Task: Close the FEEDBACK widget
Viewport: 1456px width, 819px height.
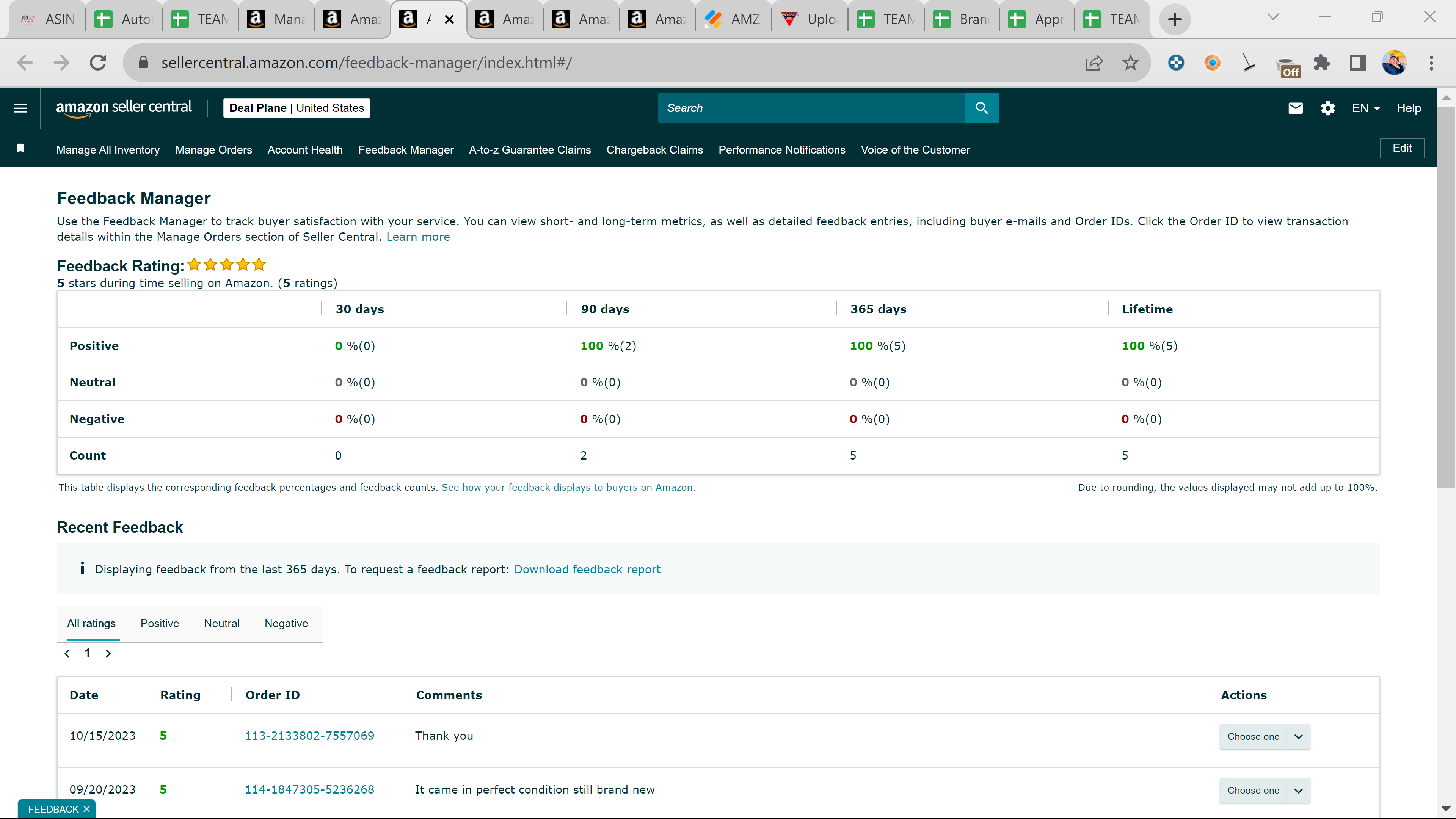Action: click(x=86, y=809)
